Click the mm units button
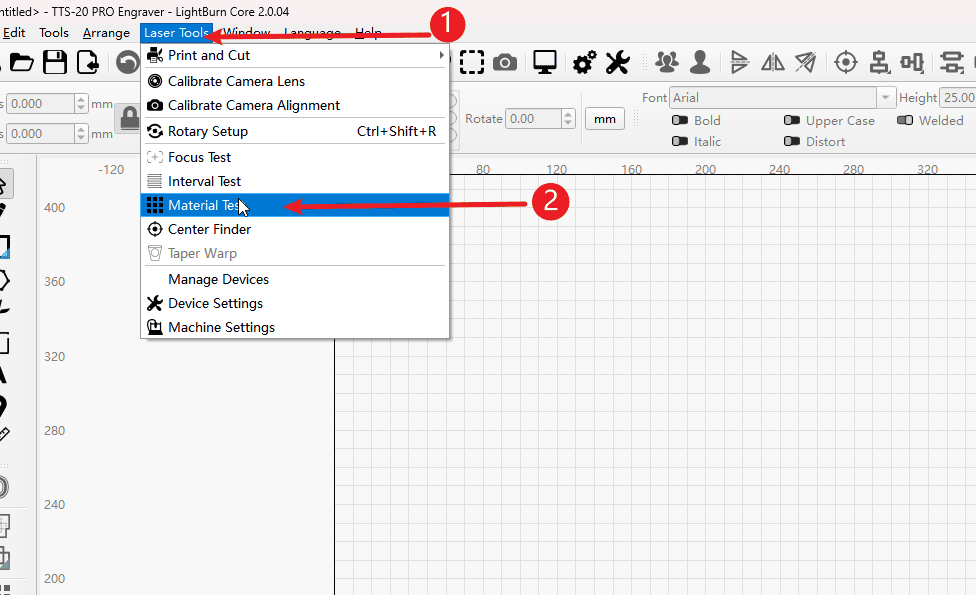Screen dimensions: 976x595 604,119
